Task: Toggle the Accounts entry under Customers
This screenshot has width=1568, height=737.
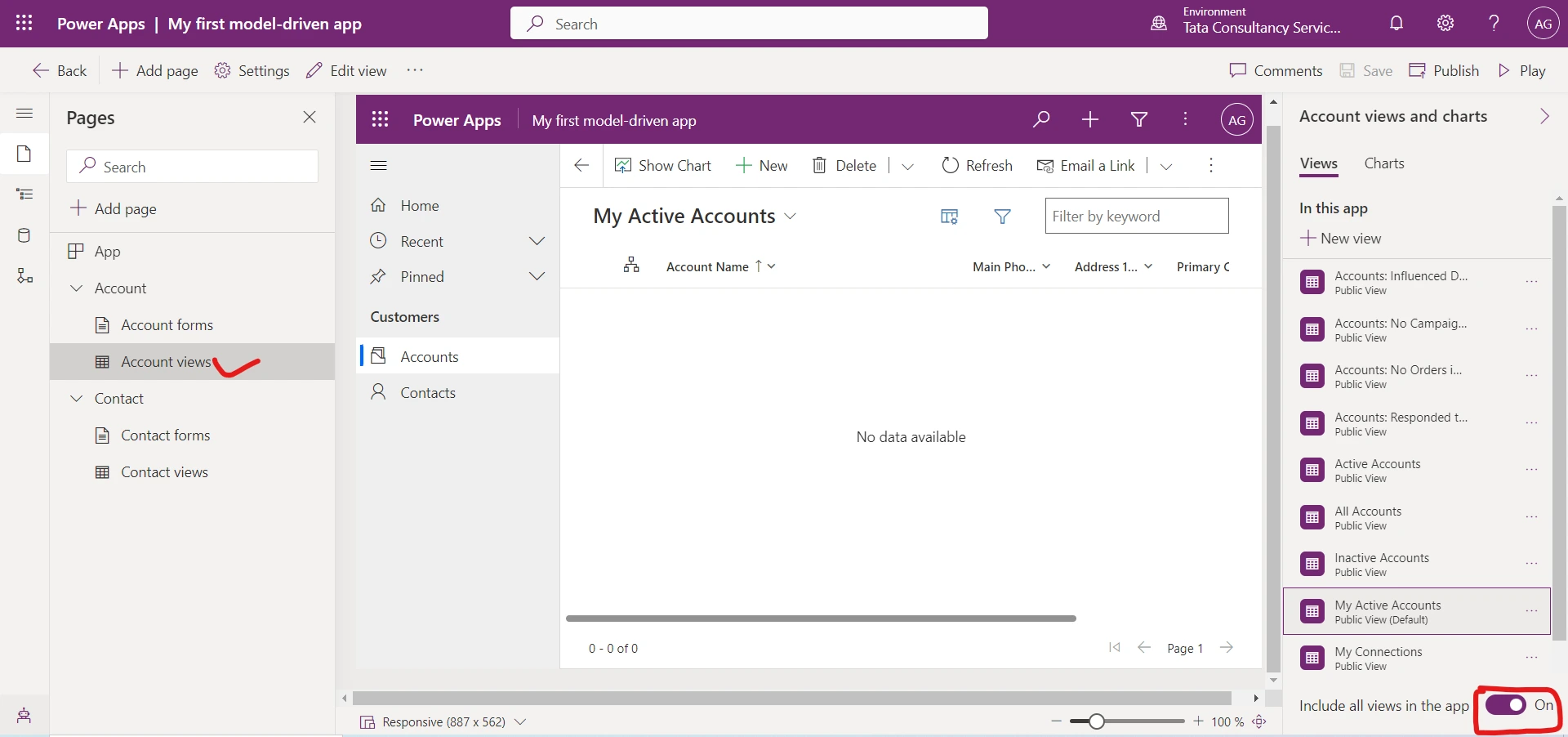Action: (430, 356)
